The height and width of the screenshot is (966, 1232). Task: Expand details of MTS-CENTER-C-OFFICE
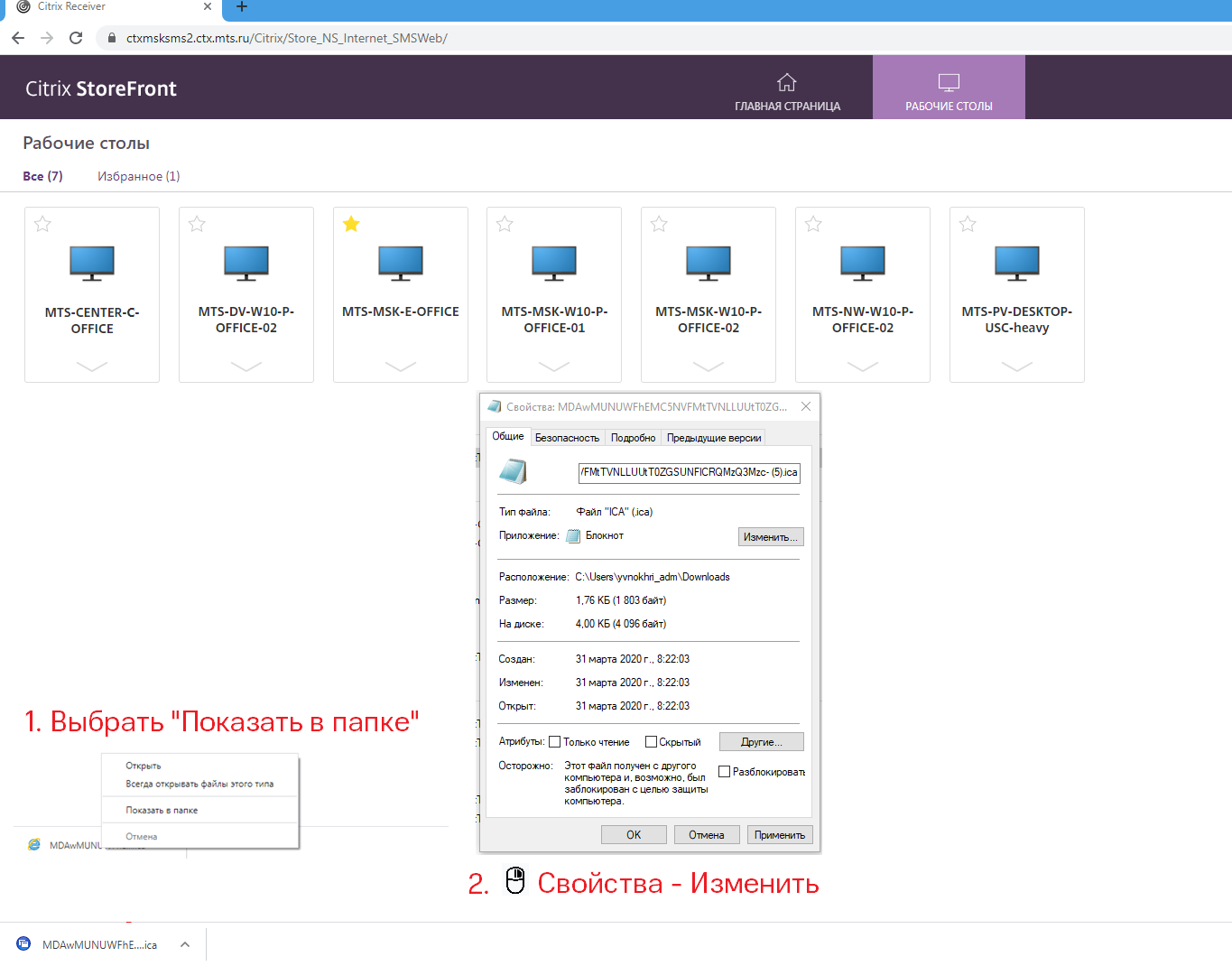pos(92,367)
